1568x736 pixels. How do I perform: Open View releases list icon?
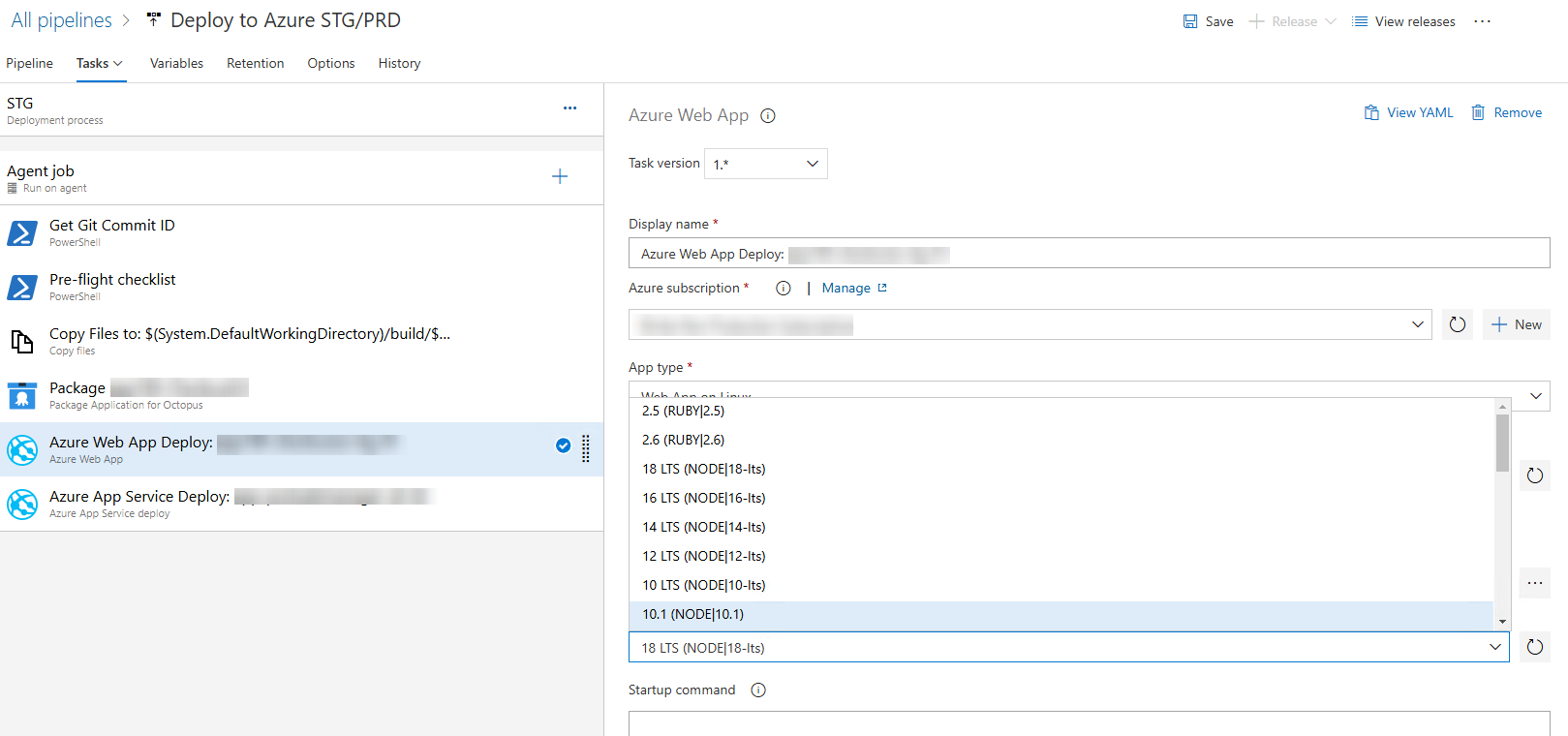1360,21
